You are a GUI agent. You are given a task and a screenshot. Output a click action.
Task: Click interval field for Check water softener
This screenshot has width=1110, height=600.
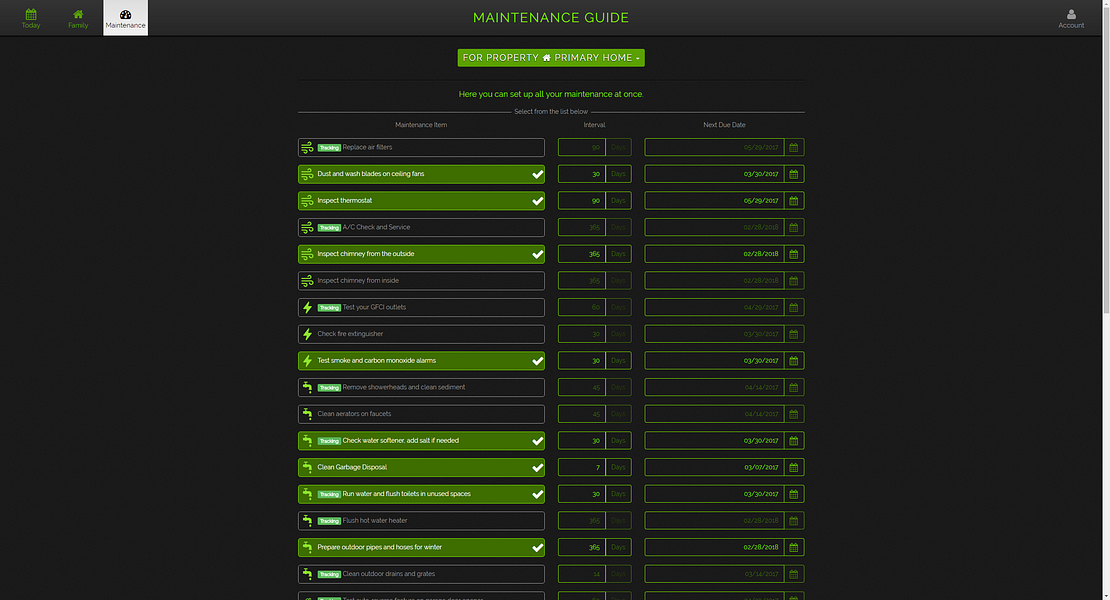[x=581, y=441]
